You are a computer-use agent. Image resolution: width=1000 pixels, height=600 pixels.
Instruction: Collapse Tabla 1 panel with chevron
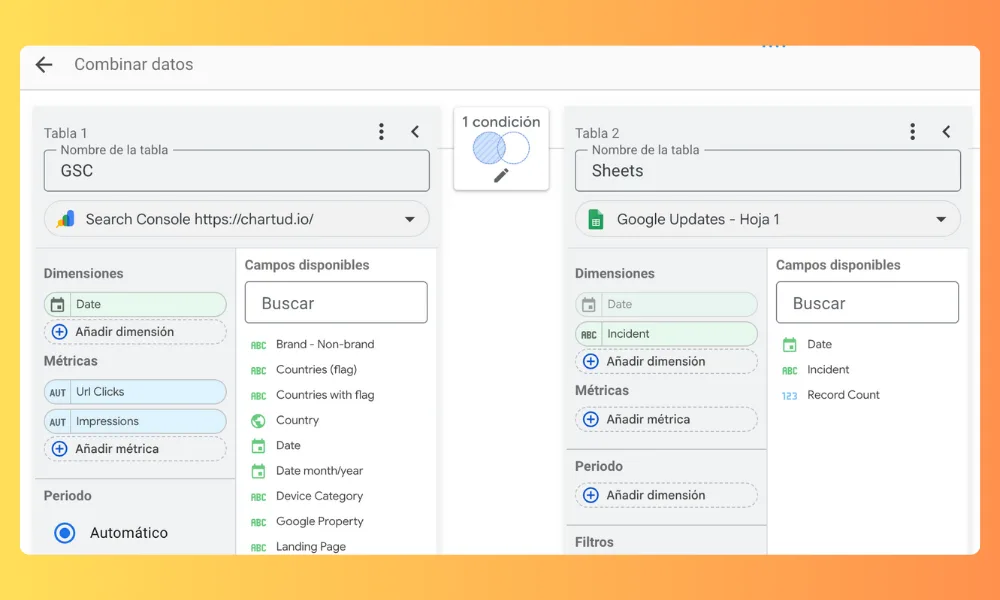pyautogui.click(x=415, y=132)
